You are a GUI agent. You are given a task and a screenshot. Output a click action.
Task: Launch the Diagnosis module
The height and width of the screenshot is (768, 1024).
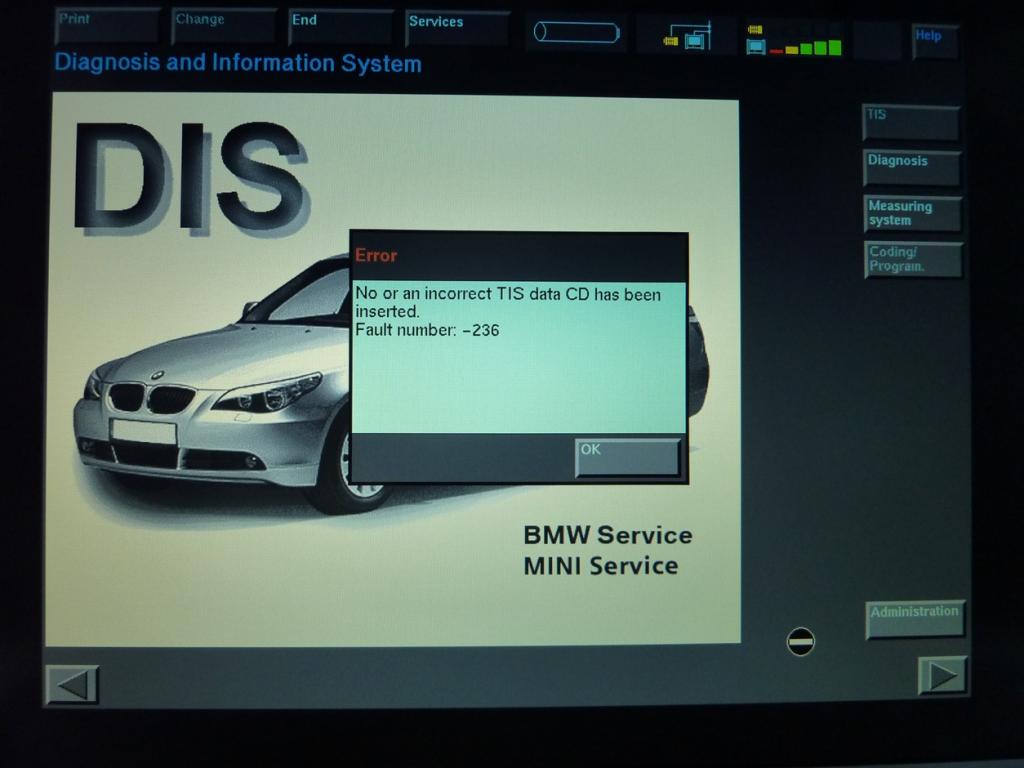[x=912, y=168]
